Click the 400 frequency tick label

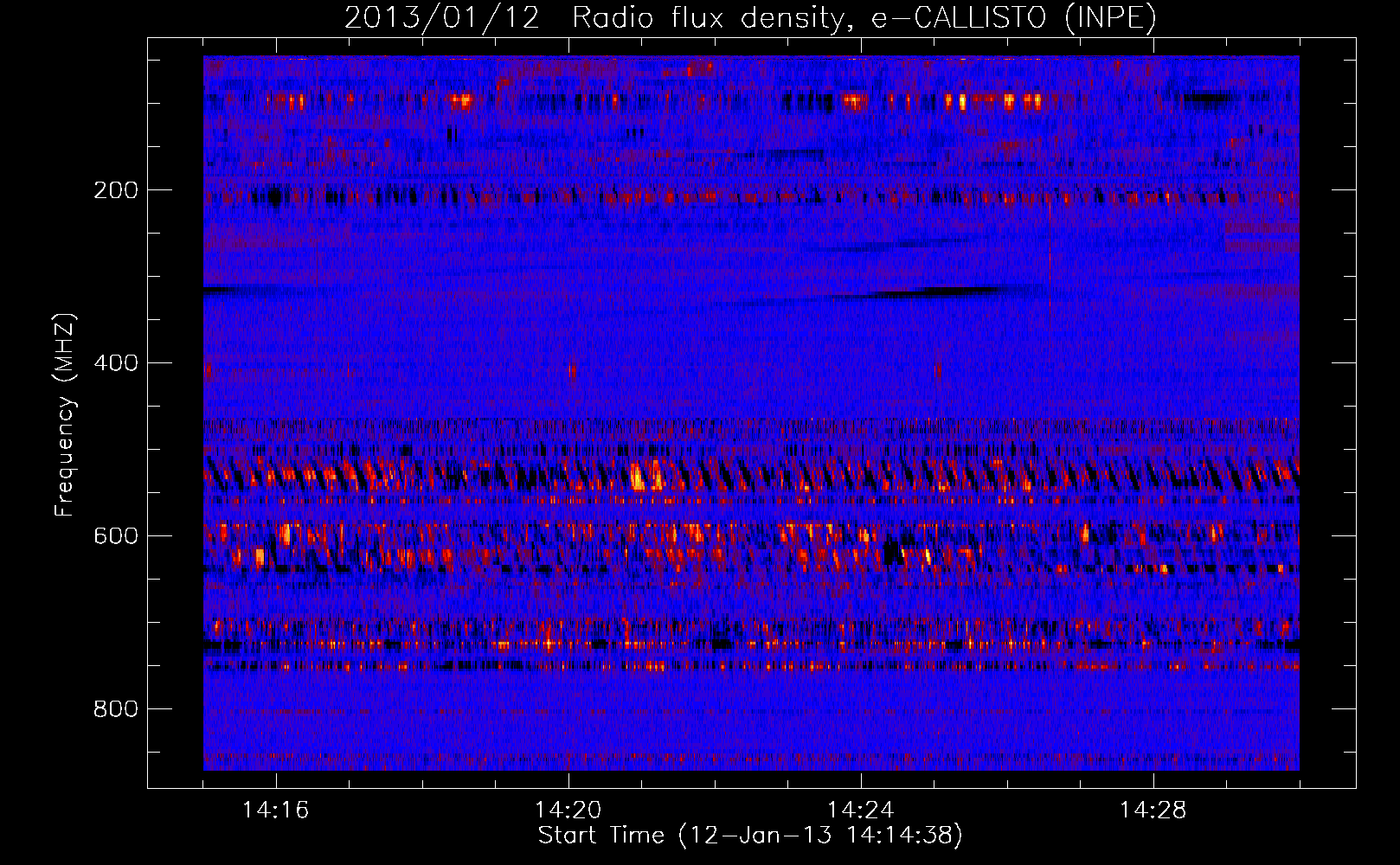(x=116, y=363)
